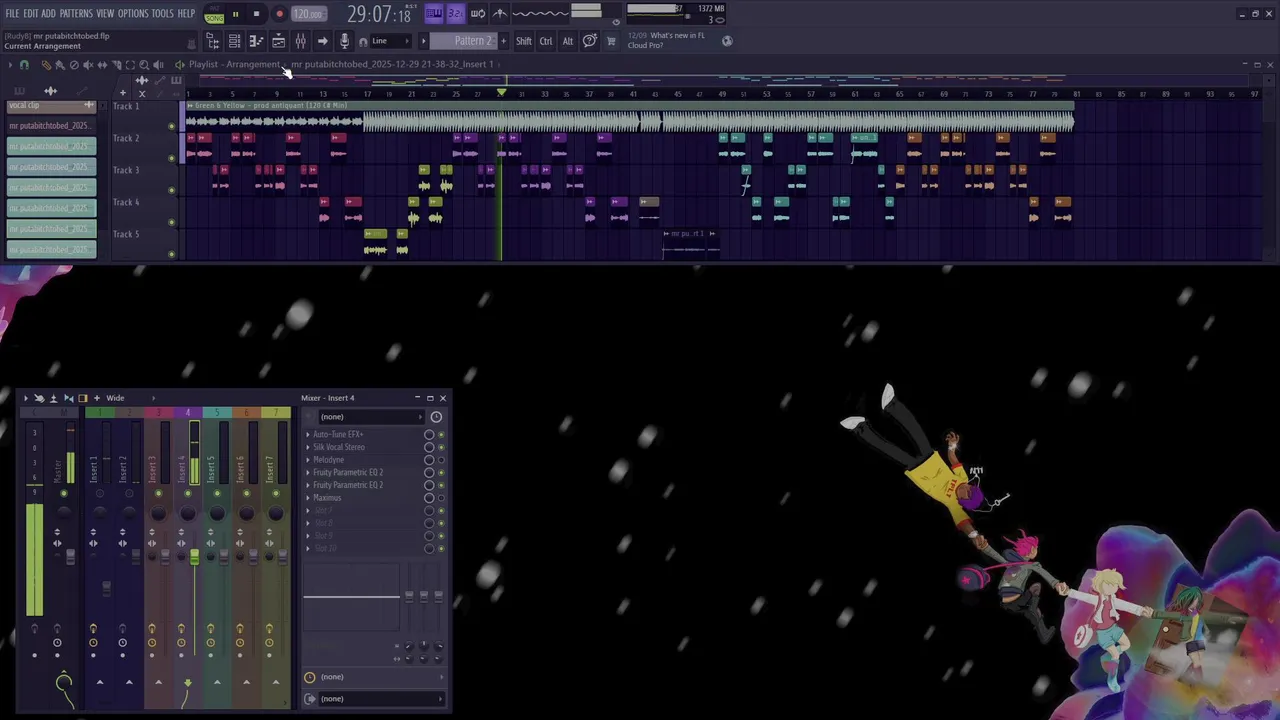Click the Shift key button
This screenshot has height=720, width=1280.
(524, 41)
